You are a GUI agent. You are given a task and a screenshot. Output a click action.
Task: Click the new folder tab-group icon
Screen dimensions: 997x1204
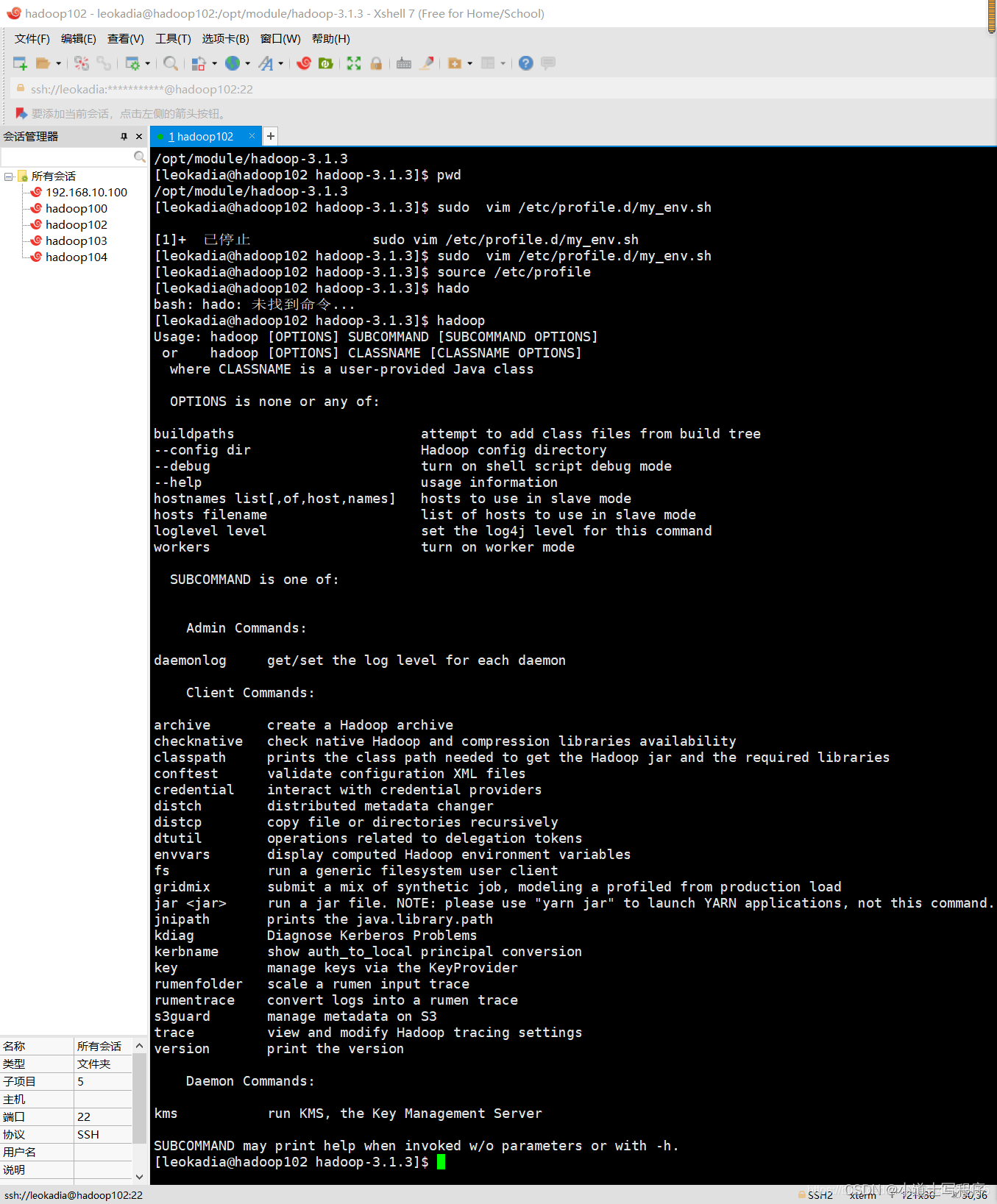click(455, 63)
